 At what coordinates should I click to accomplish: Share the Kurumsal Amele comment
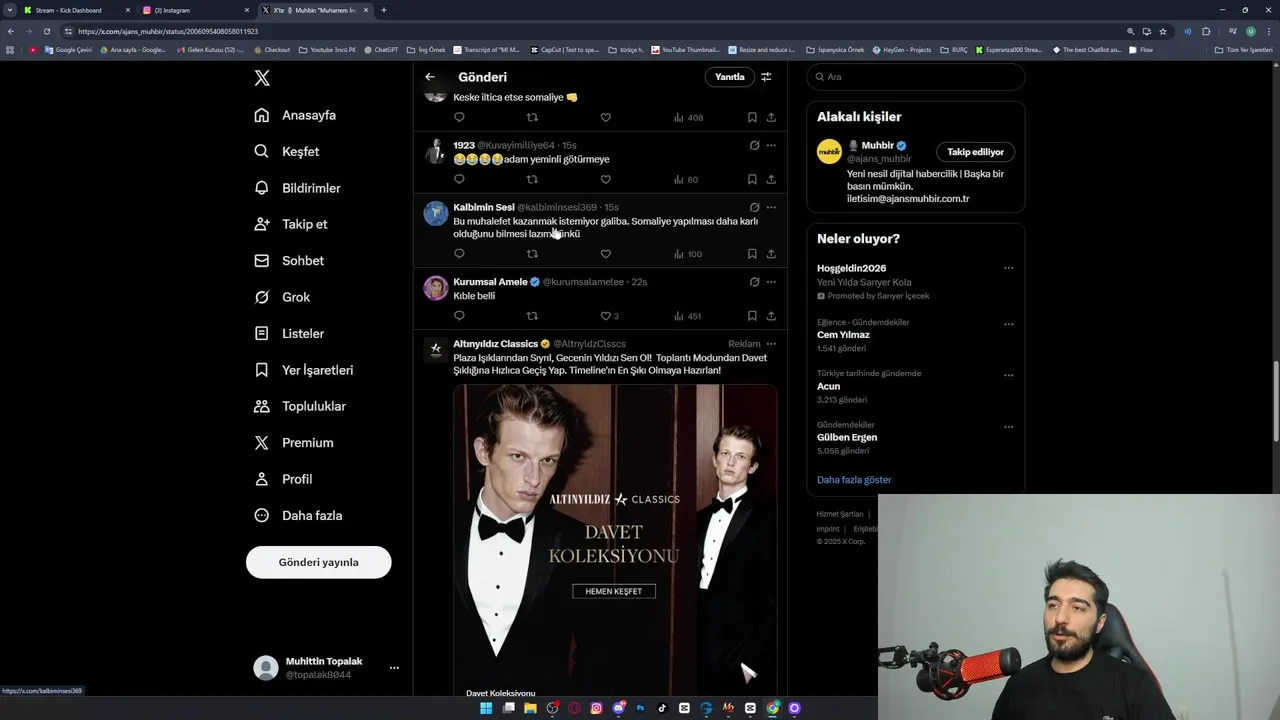pos(771,316)
